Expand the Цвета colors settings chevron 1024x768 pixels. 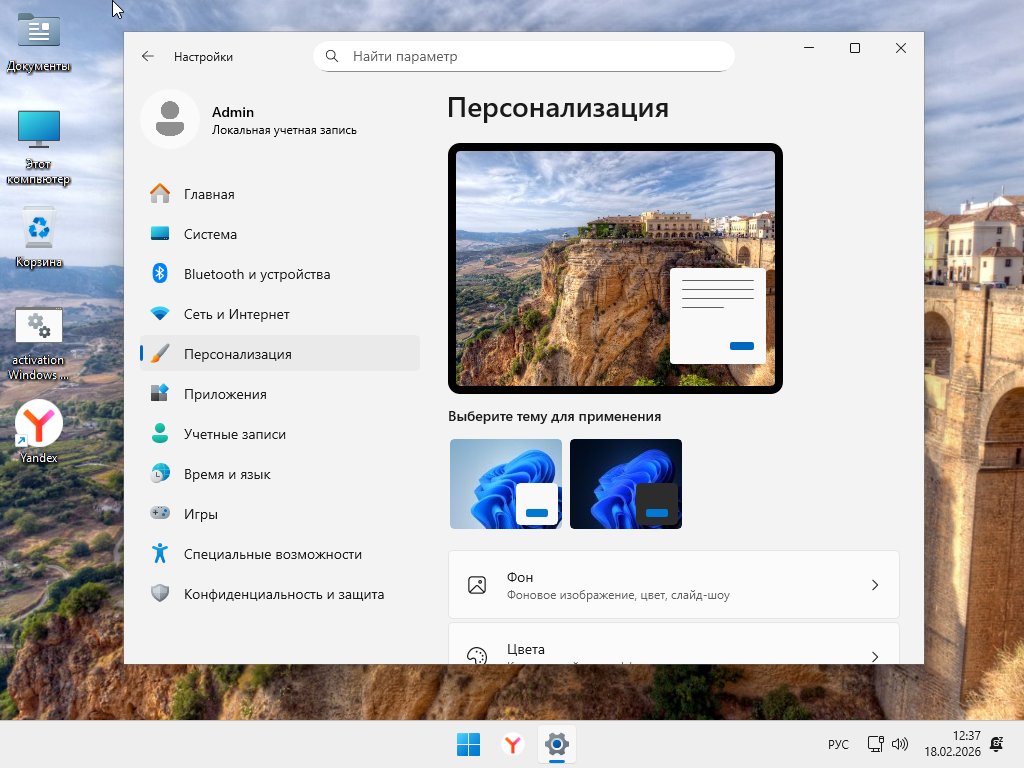(874, 656)
